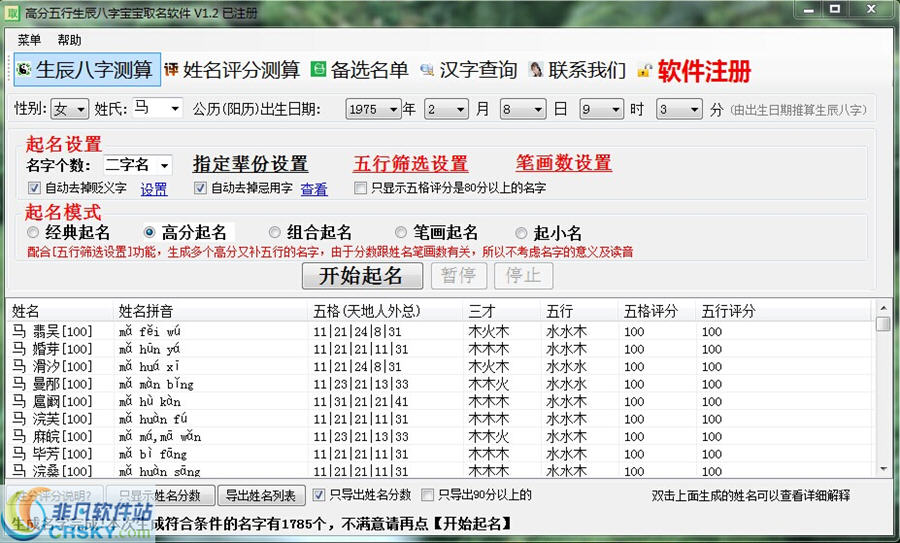Open the 备选名单 tab
The image size is (900, 543).
[360, 70]
